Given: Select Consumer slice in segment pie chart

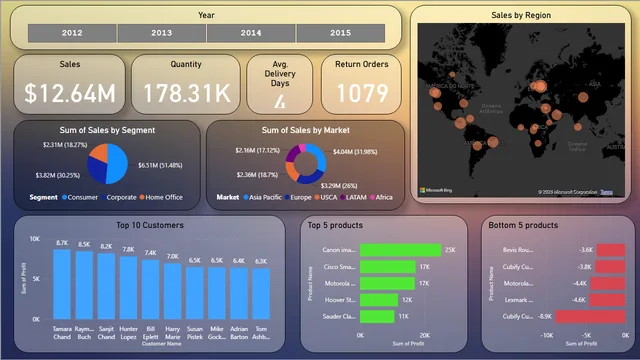Looking at the screenshot, I should point(118,164).
